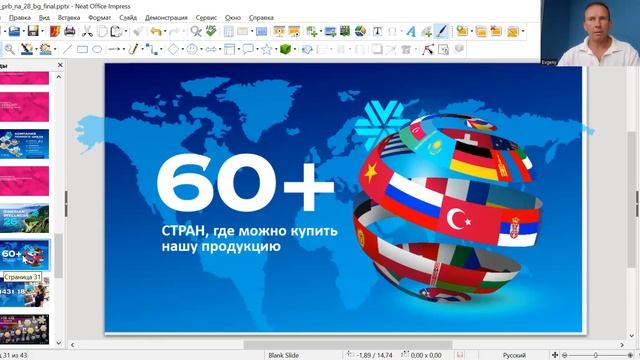Screen dimensions: 640x360
Task: Open the Вставка menu
Action: [69, 18]
